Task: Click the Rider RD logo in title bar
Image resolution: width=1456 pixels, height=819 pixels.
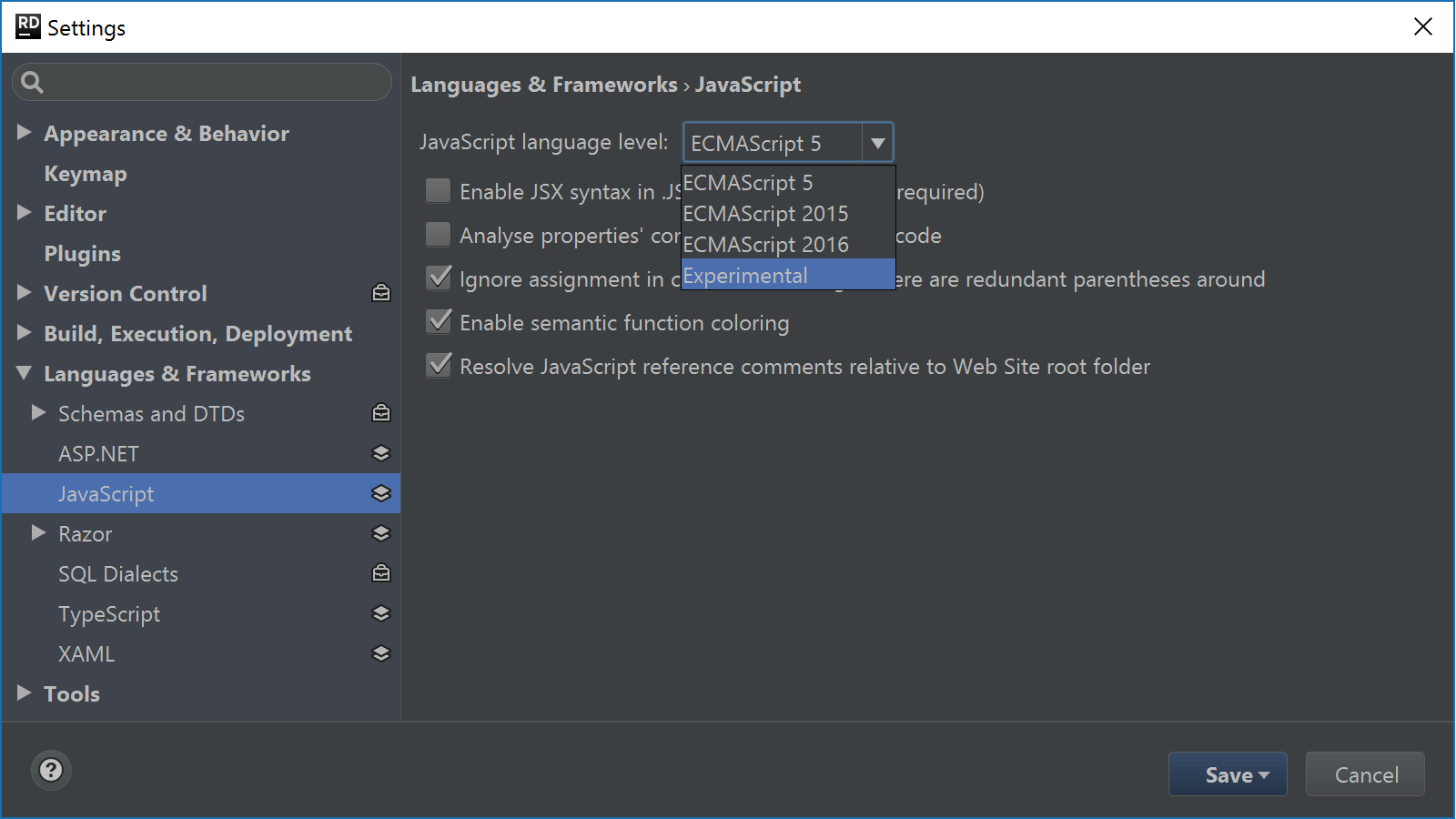Action: 28,26
